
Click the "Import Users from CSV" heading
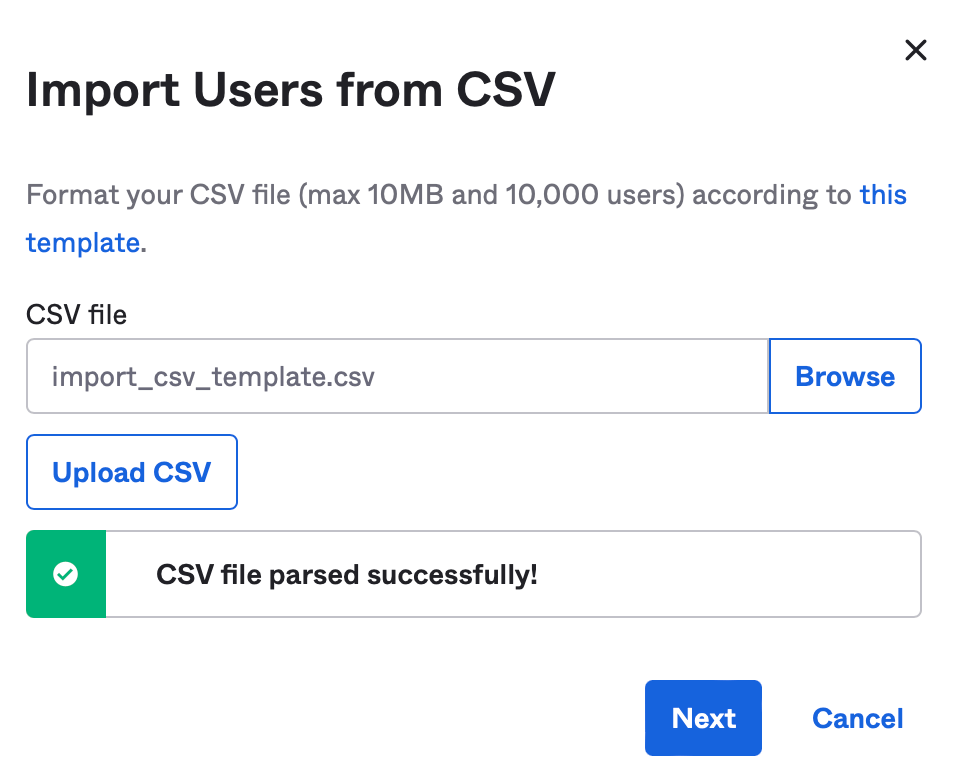pos(290,91)
